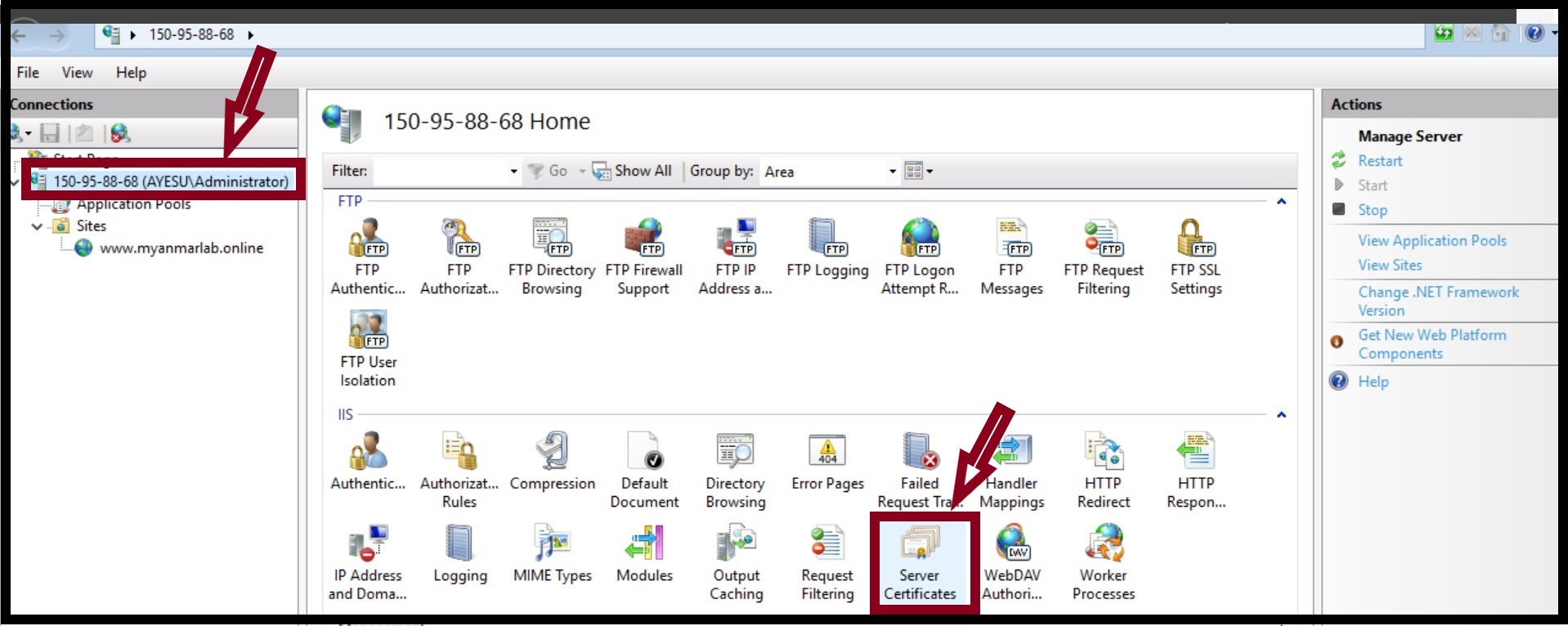The image size is (1568, 626).
Task: Click Show All button
Action: click(632, 171)
